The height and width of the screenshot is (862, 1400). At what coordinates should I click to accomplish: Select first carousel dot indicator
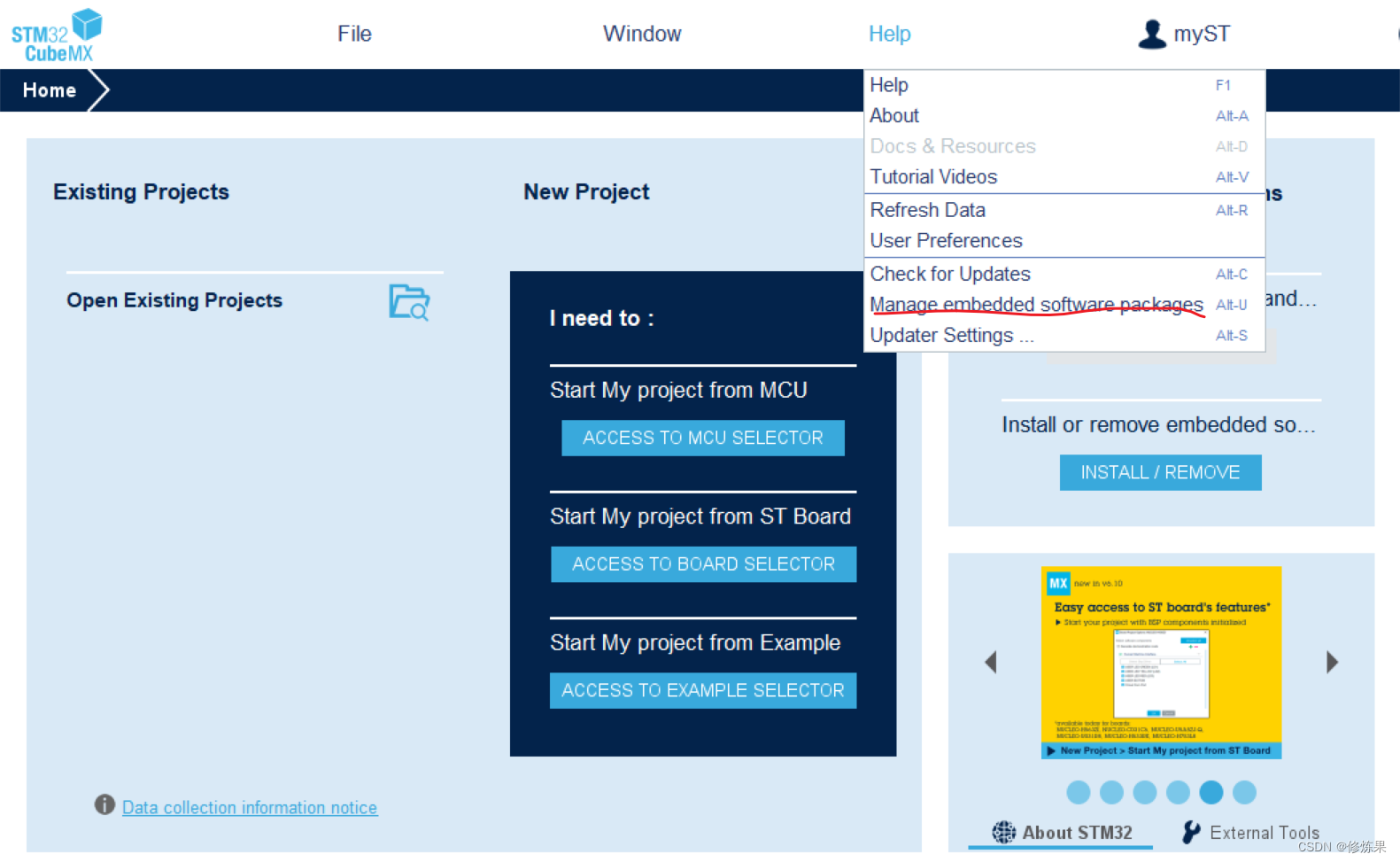(1079, 792)
